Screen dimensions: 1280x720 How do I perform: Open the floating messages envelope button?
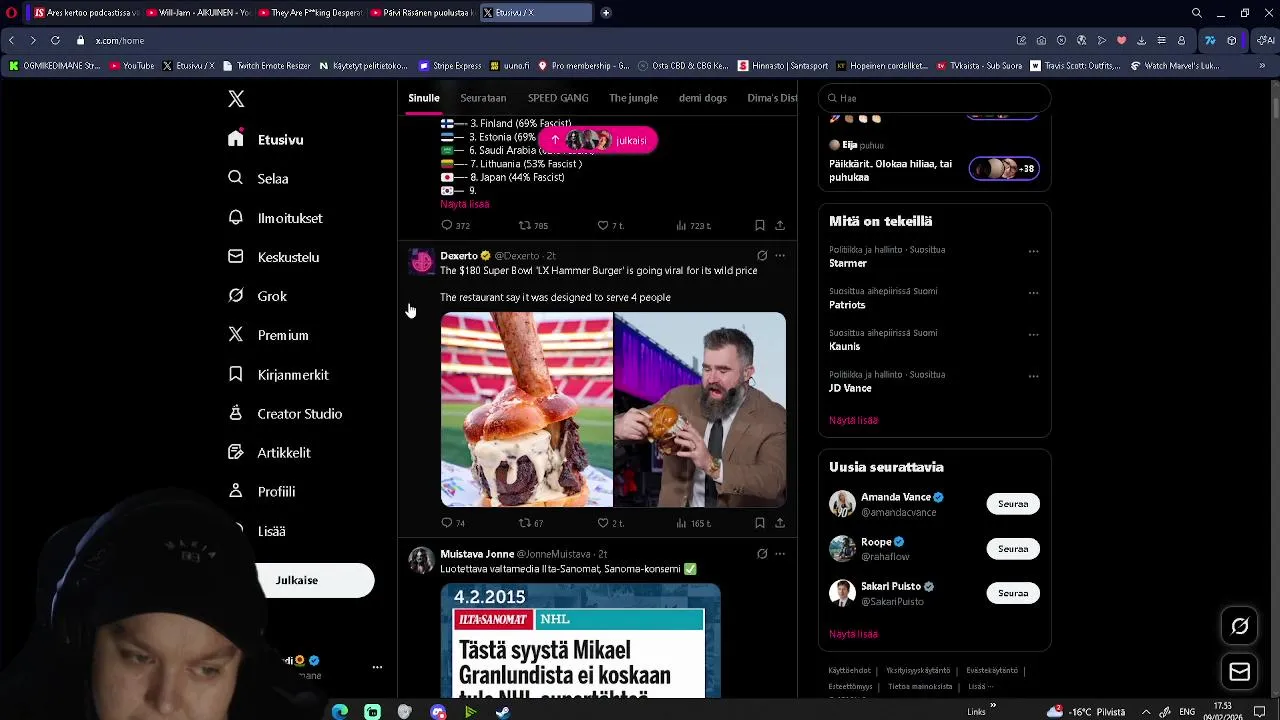1240,672
